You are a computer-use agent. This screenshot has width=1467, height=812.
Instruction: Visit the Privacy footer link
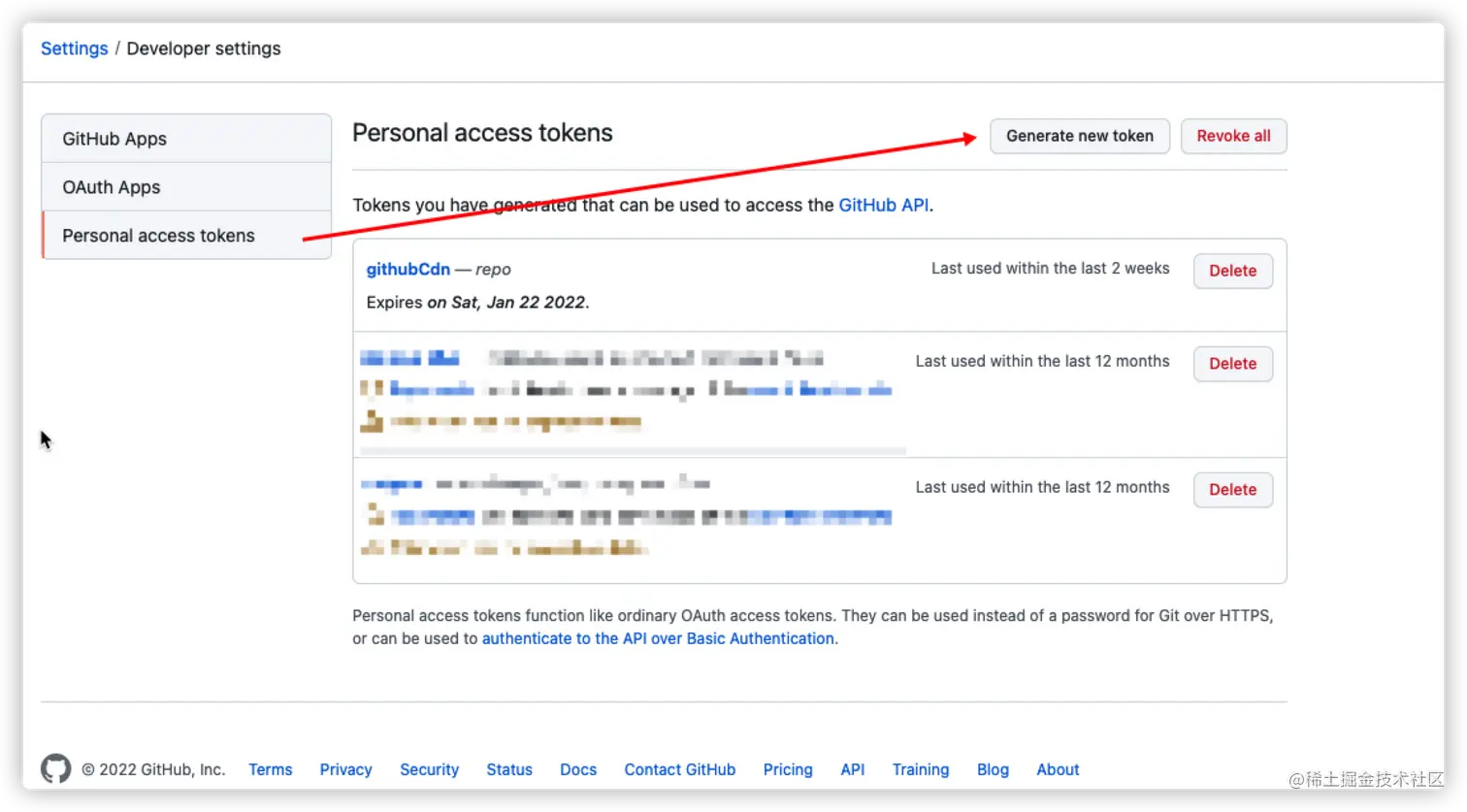pos(345,769)
